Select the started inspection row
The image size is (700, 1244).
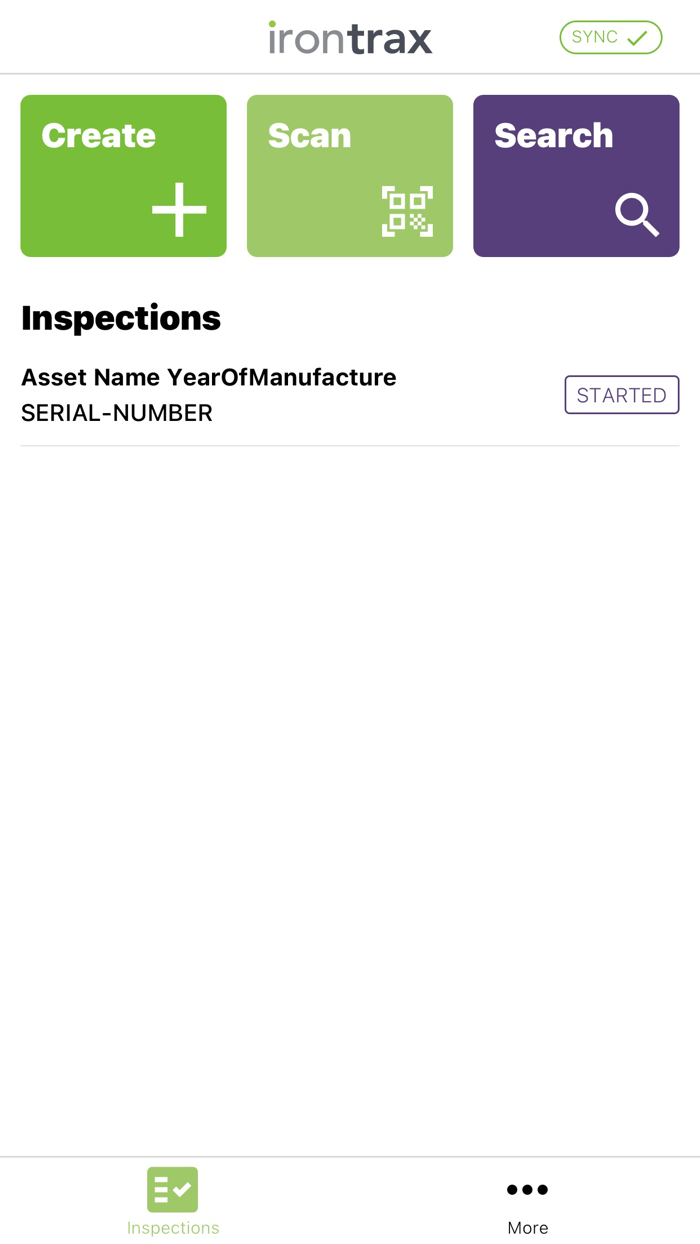point(300,394)
